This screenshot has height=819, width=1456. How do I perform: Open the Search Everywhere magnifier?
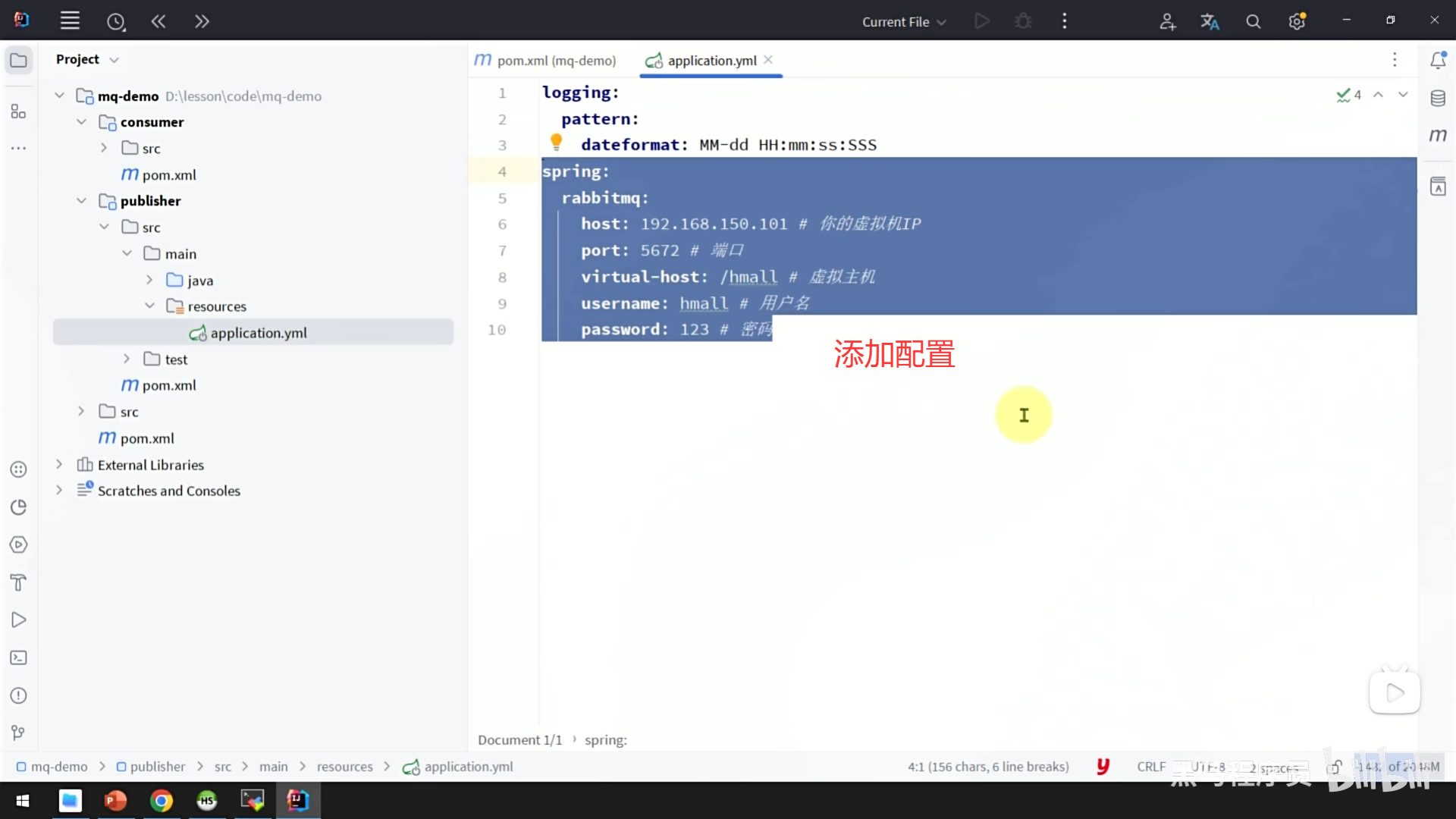point(1253,22)
